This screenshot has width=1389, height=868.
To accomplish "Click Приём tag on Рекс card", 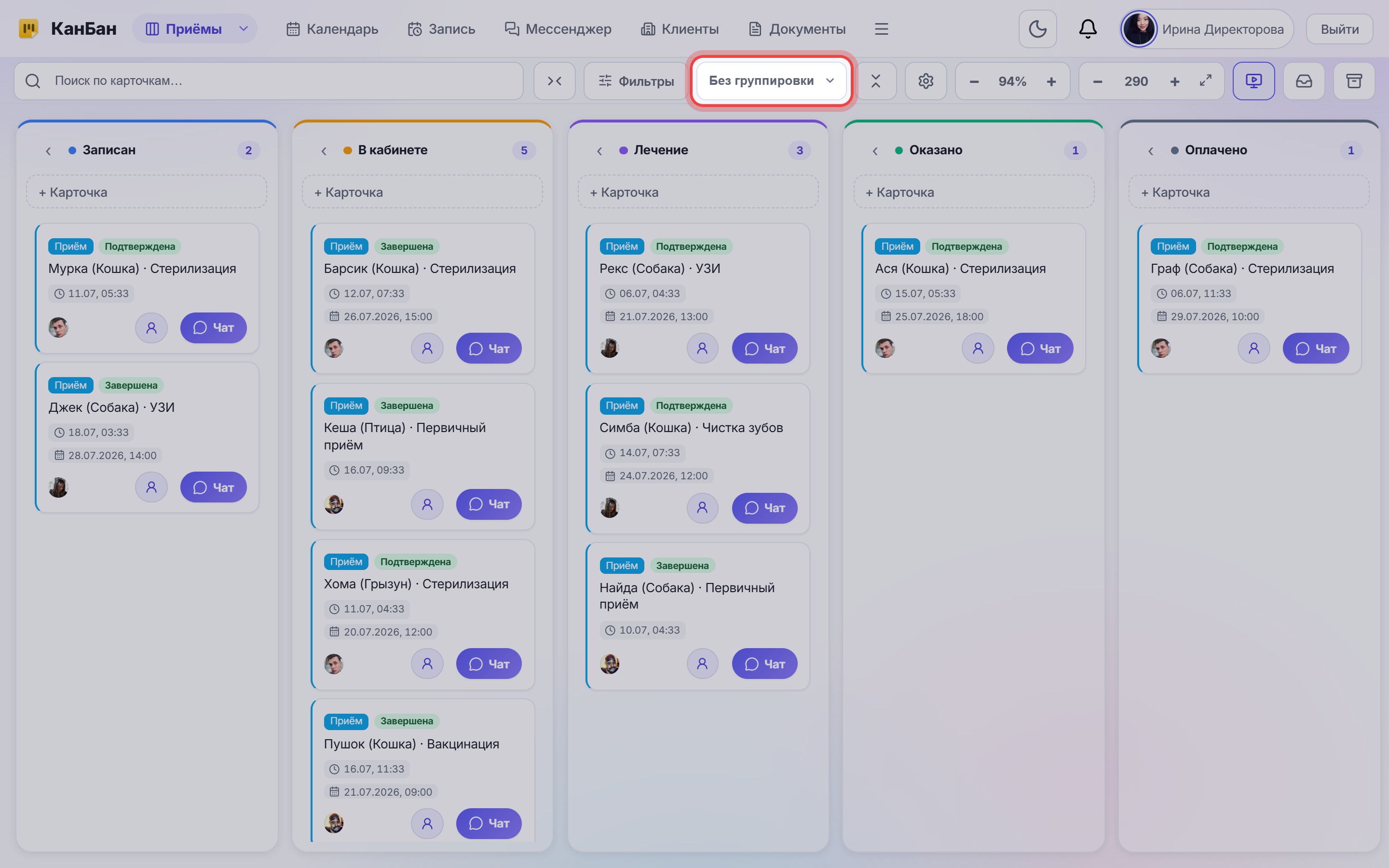I will coord(622,246).
